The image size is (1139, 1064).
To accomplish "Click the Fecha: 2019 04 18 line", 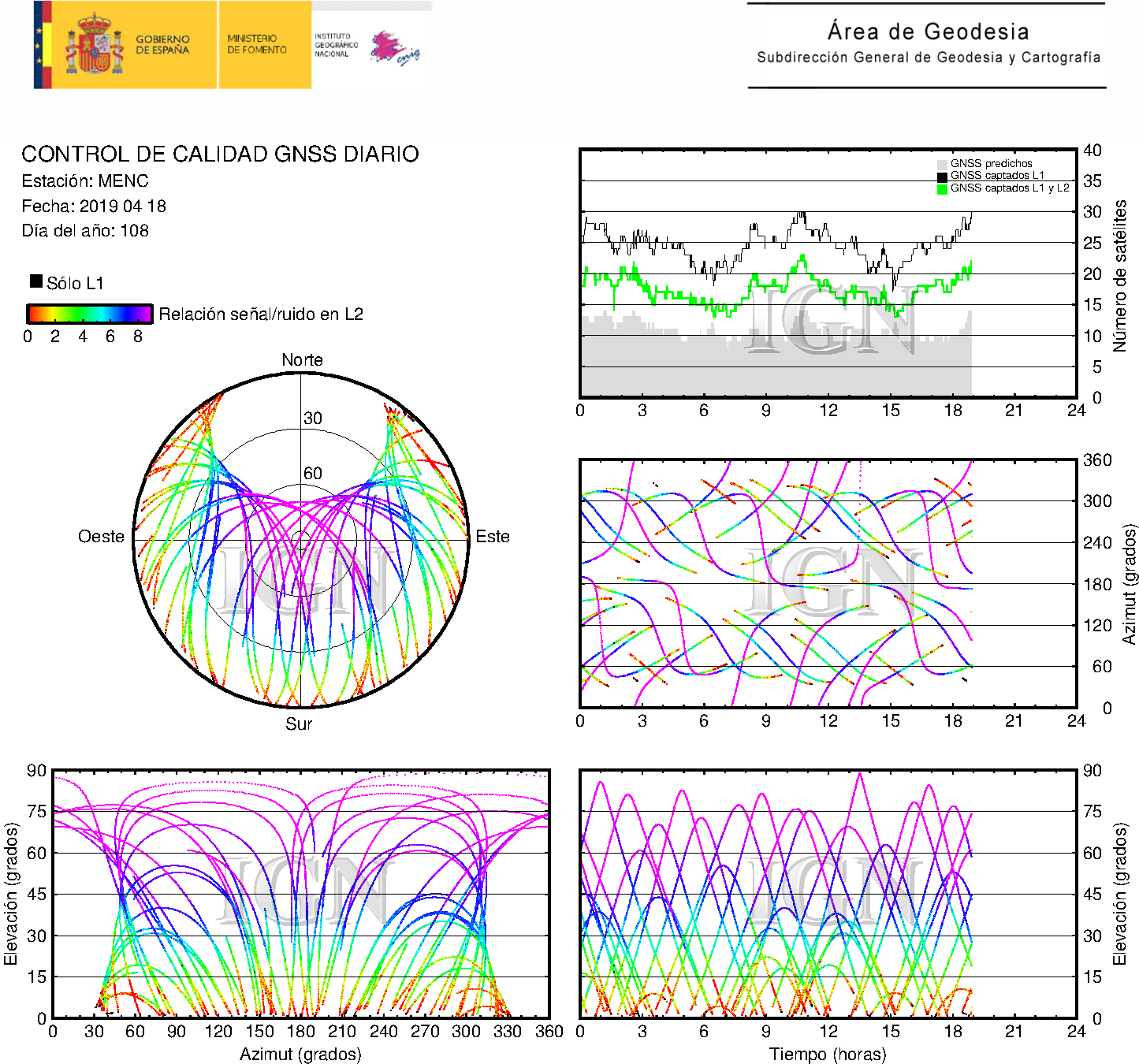I will (x=94, y=206).
